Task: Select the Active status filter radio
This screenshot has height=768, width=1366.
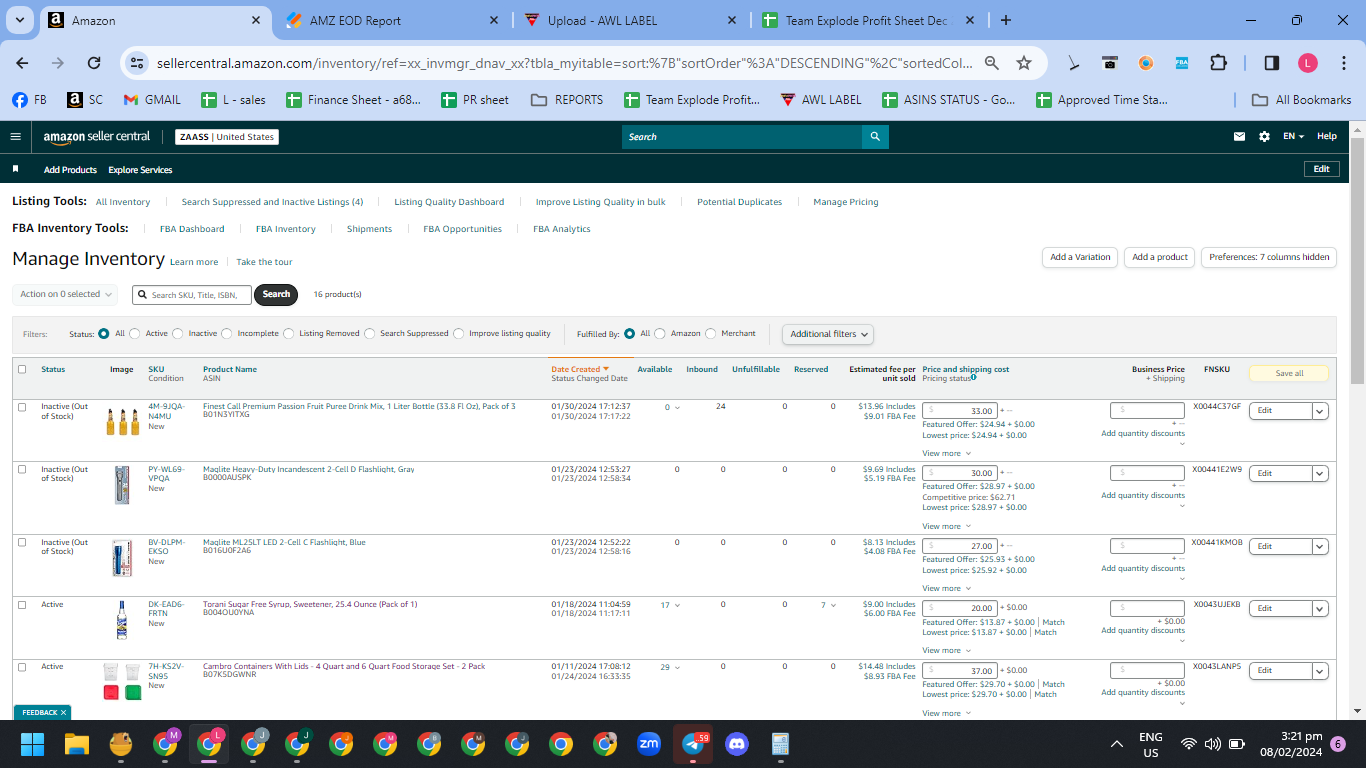Action: (x=136, y=334)
